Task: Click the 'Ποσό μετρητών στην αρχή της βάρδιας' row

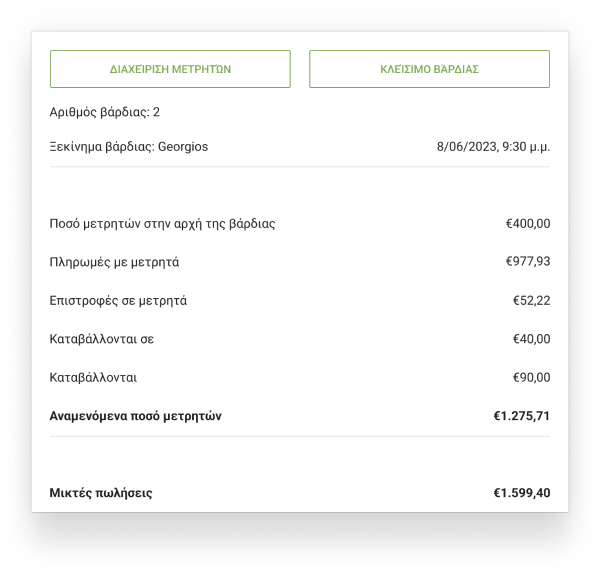Action: [x=300, y=223]
